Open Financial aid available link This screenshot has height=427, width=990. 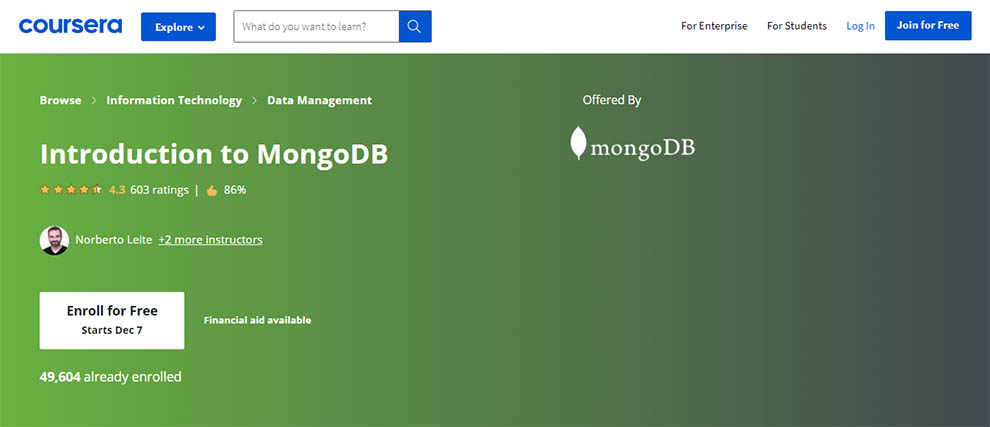pyautogui.click(x=257, y=320)
